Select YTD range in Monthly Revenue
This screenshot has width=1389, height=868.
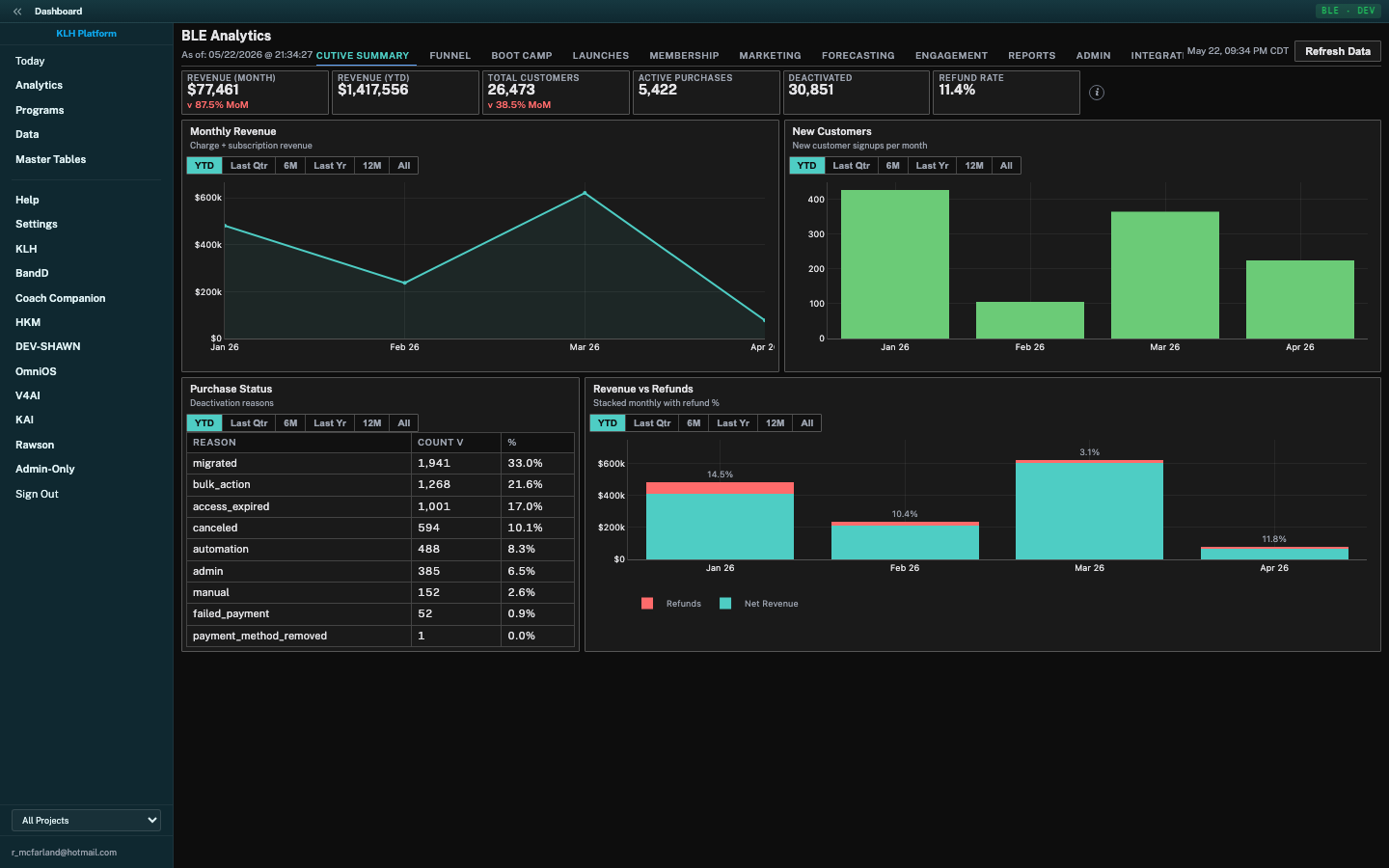[204, 166]
